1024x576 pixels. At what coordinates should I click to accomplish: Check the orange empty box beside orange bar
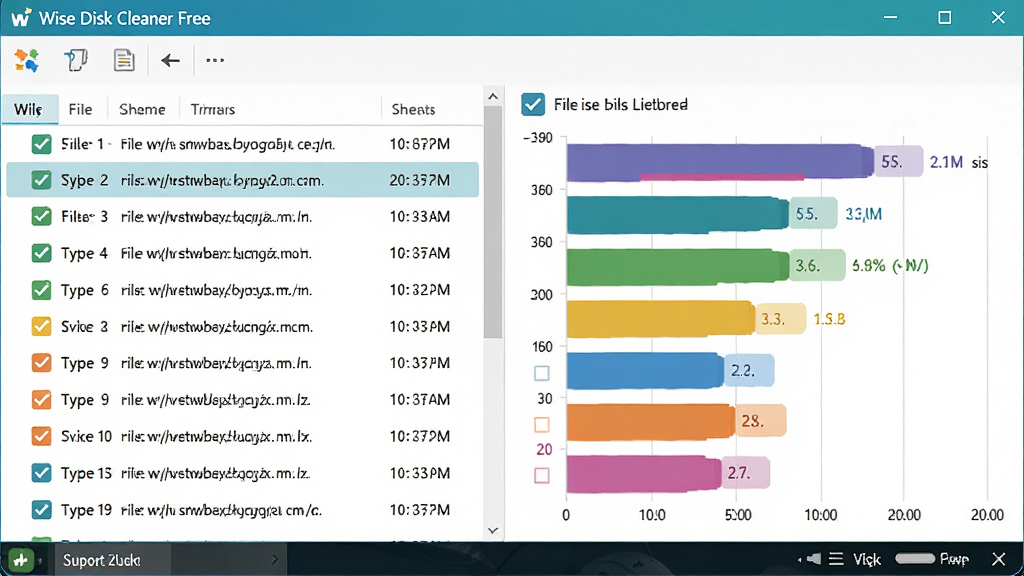(541, 424)
